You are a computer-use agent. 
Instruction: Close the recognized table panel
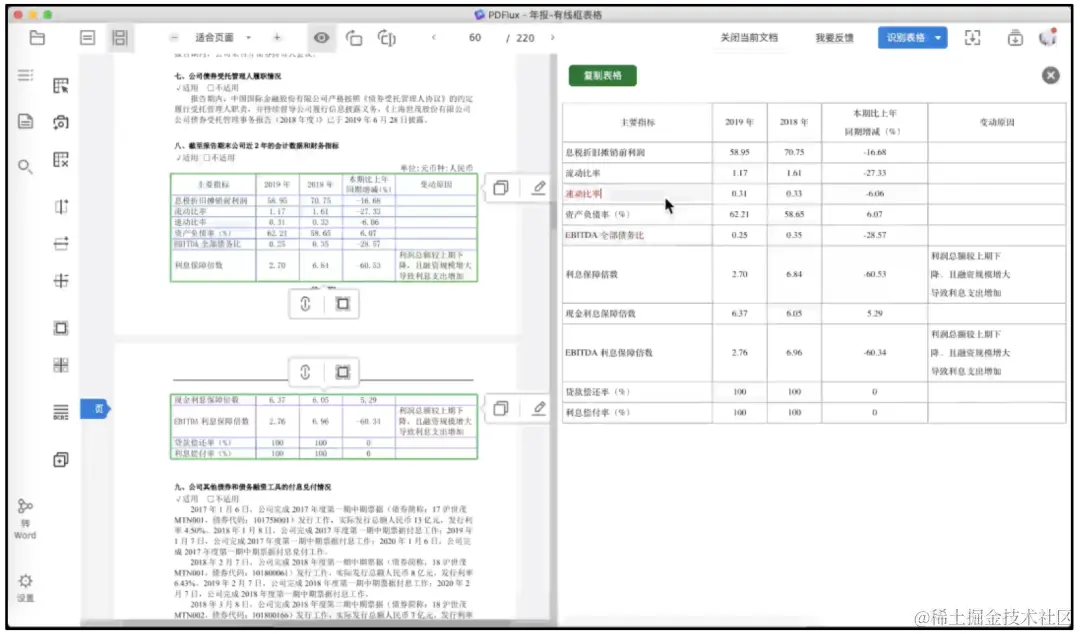click(1050, 75)
